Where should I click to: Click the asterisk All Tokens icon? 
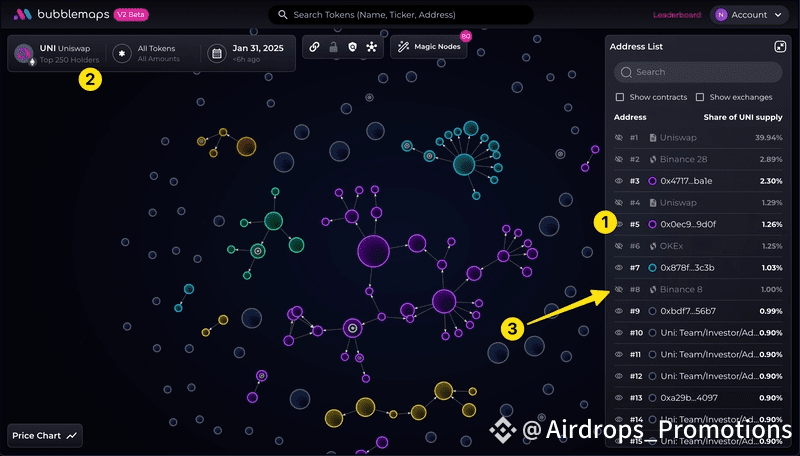click(122, 53)
